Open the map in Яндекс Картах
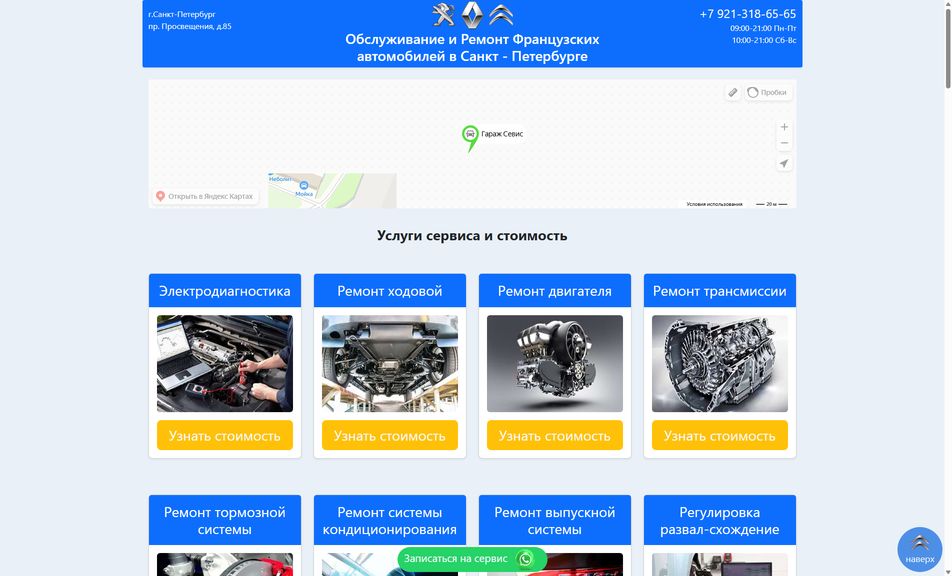 point(205,196)
